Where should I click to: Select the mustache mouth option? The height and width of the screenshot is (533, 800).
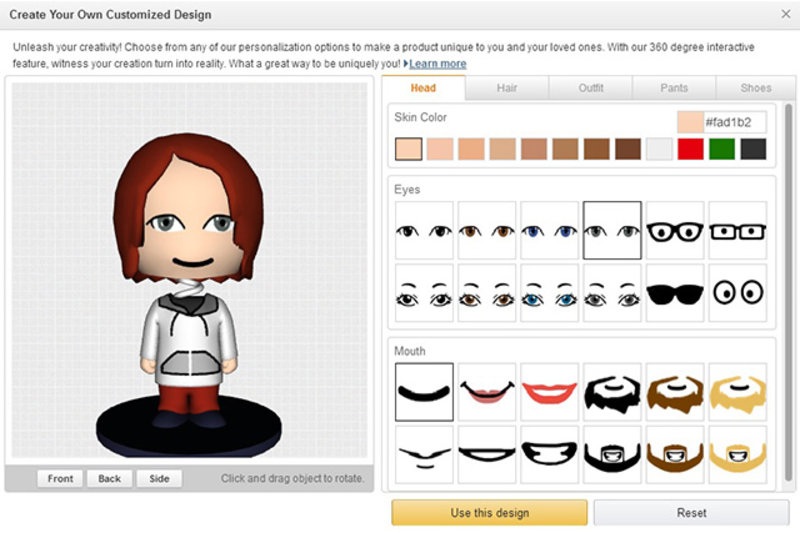coord(424,454)
